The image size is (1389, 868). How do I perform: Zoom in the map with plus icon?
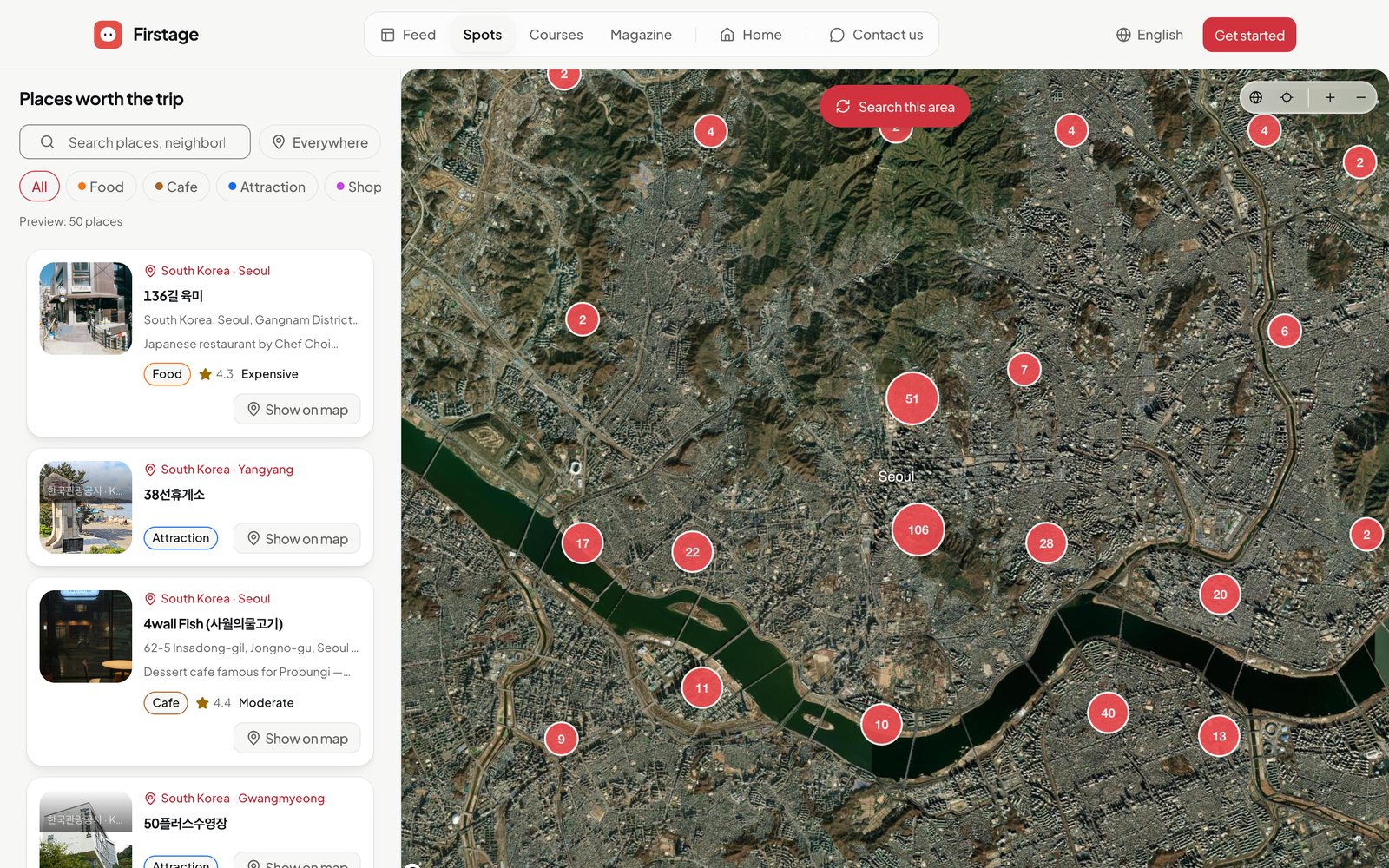coord(1330,97)
